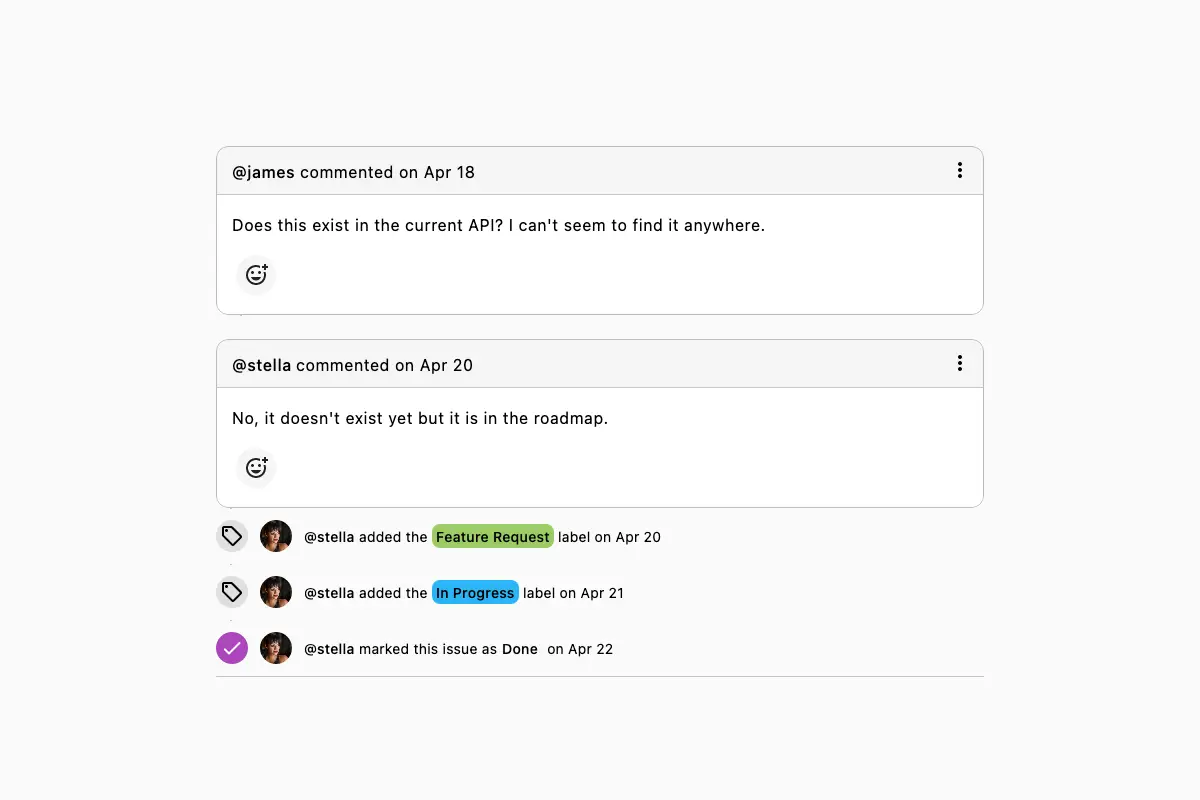
Task: Click @stella in the Feature Request event
Action: (x=329, y=537)
